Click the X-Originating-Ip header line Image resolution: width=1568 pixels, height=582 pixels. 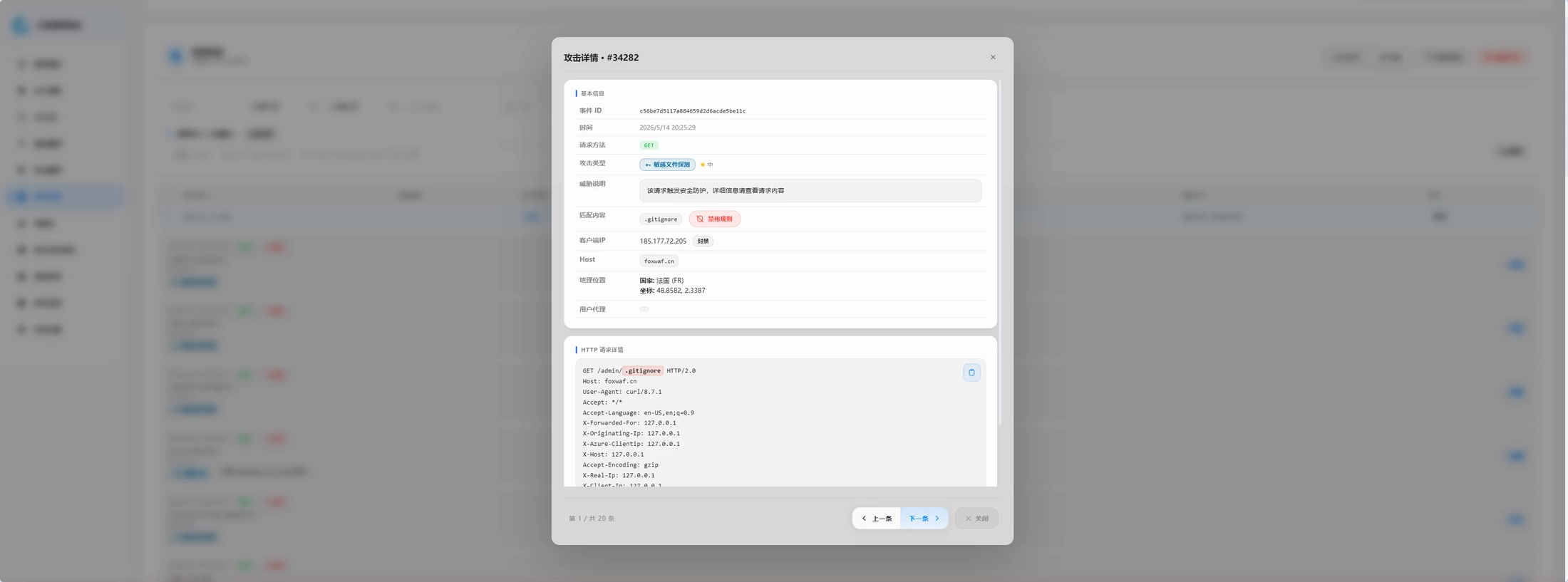[x=631, y=433]
